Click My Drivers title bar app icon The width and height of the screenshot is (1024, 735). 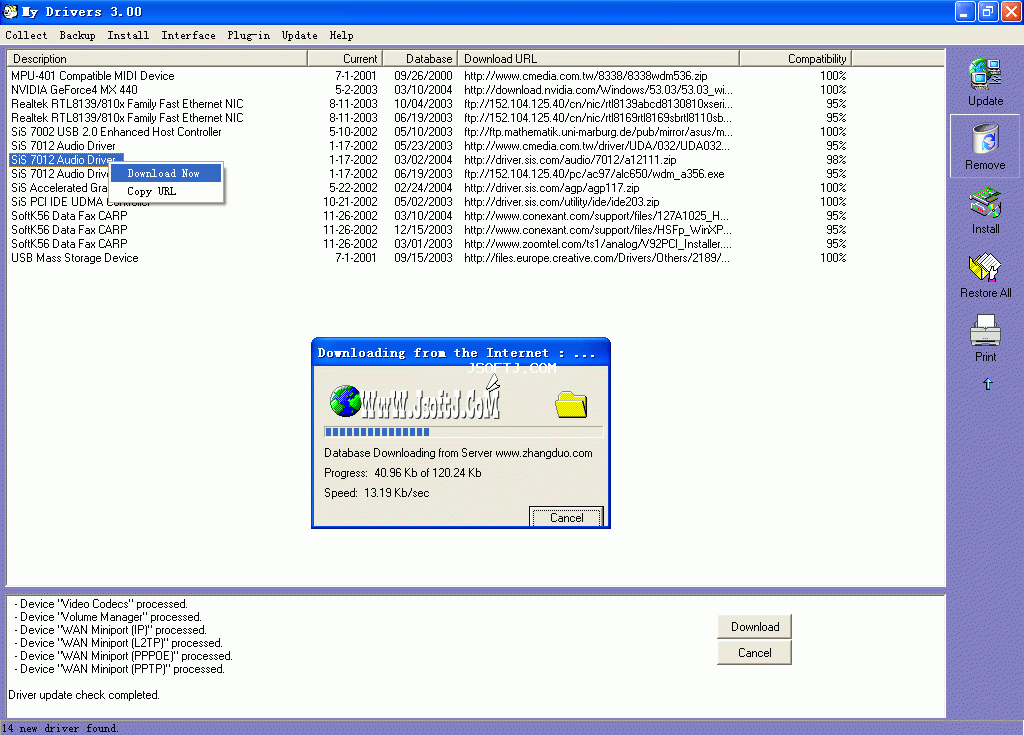(10, 11)
